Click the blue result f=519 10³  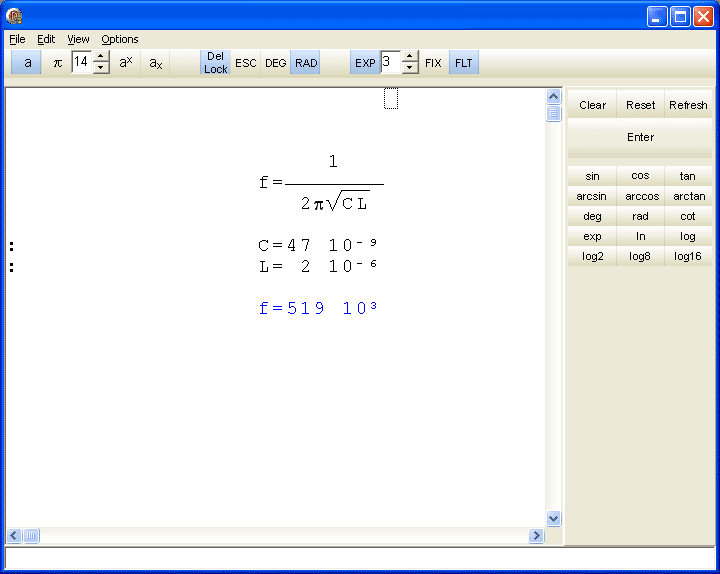pos(318,307)
